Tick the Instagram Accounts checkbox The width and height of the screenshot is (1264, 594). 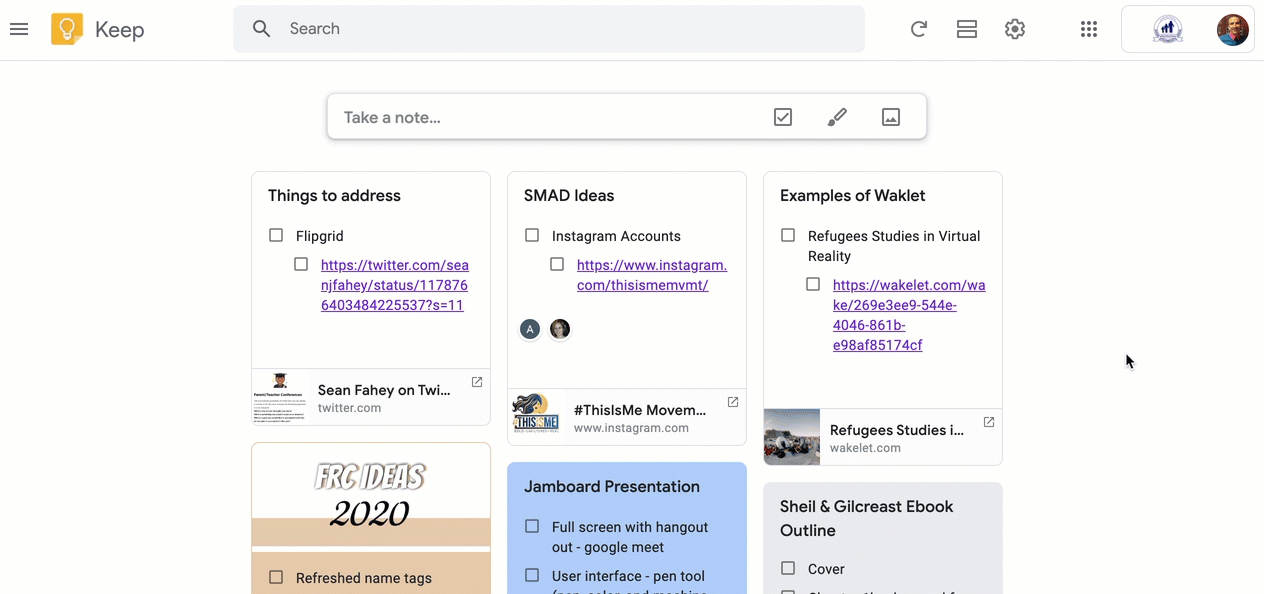tap(532, 235)
